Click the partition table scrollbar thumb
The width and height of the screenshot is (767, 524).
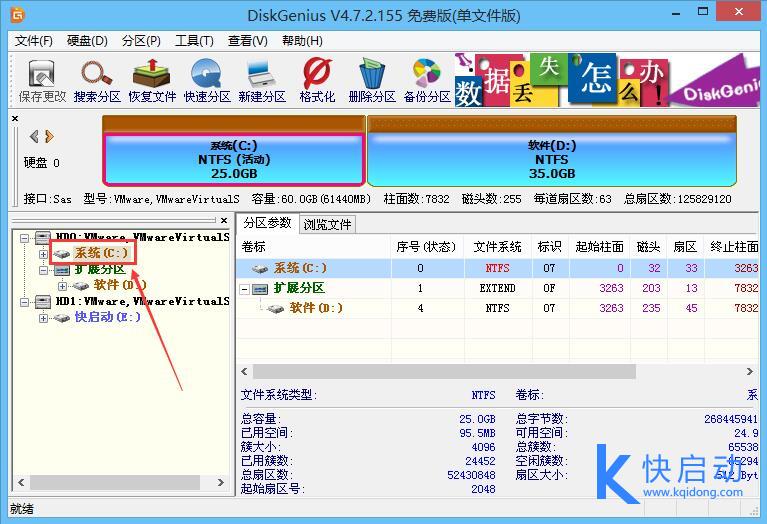pyautogui.click(x=444, y=372)
